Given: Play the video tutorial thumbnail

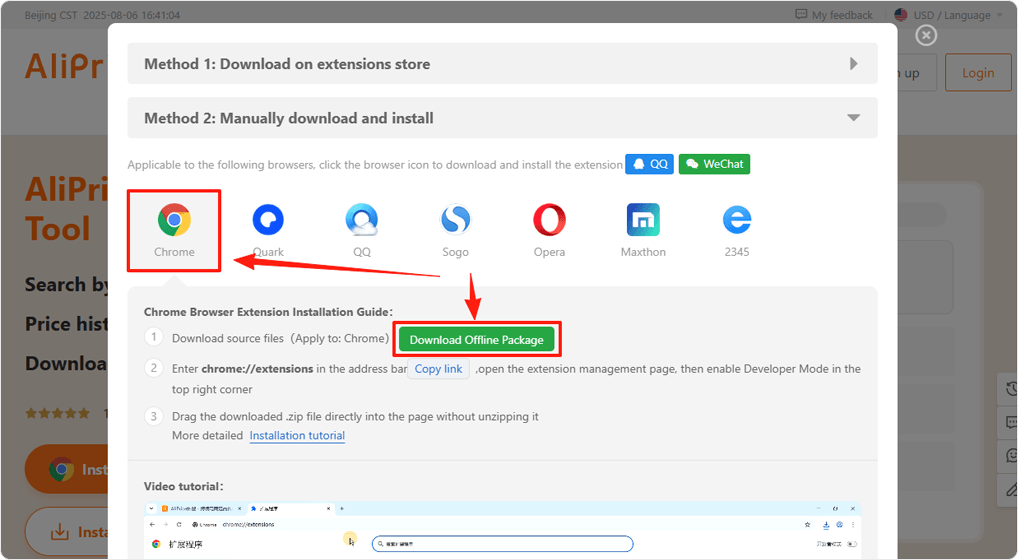Looking at the screenshot, I should pyautogui.click(x=502, y=530).
